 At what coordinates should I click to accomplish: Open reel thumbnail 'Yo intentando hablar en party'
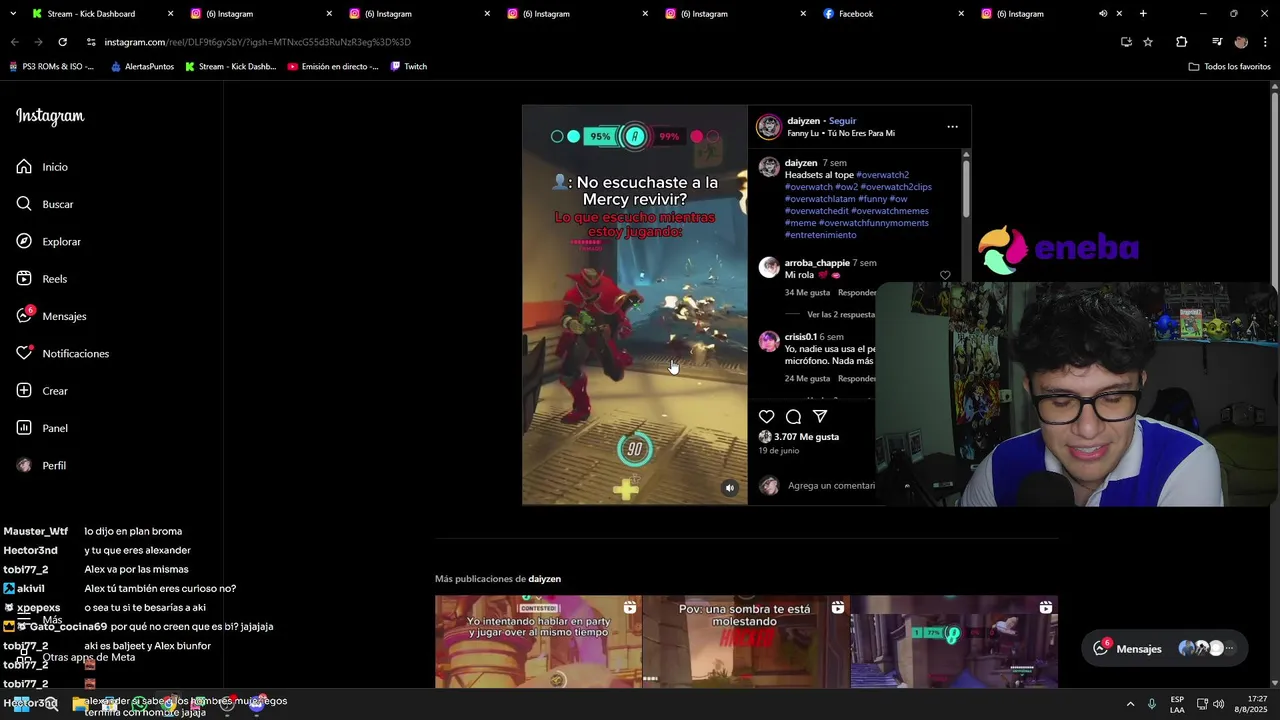(538, 641)
